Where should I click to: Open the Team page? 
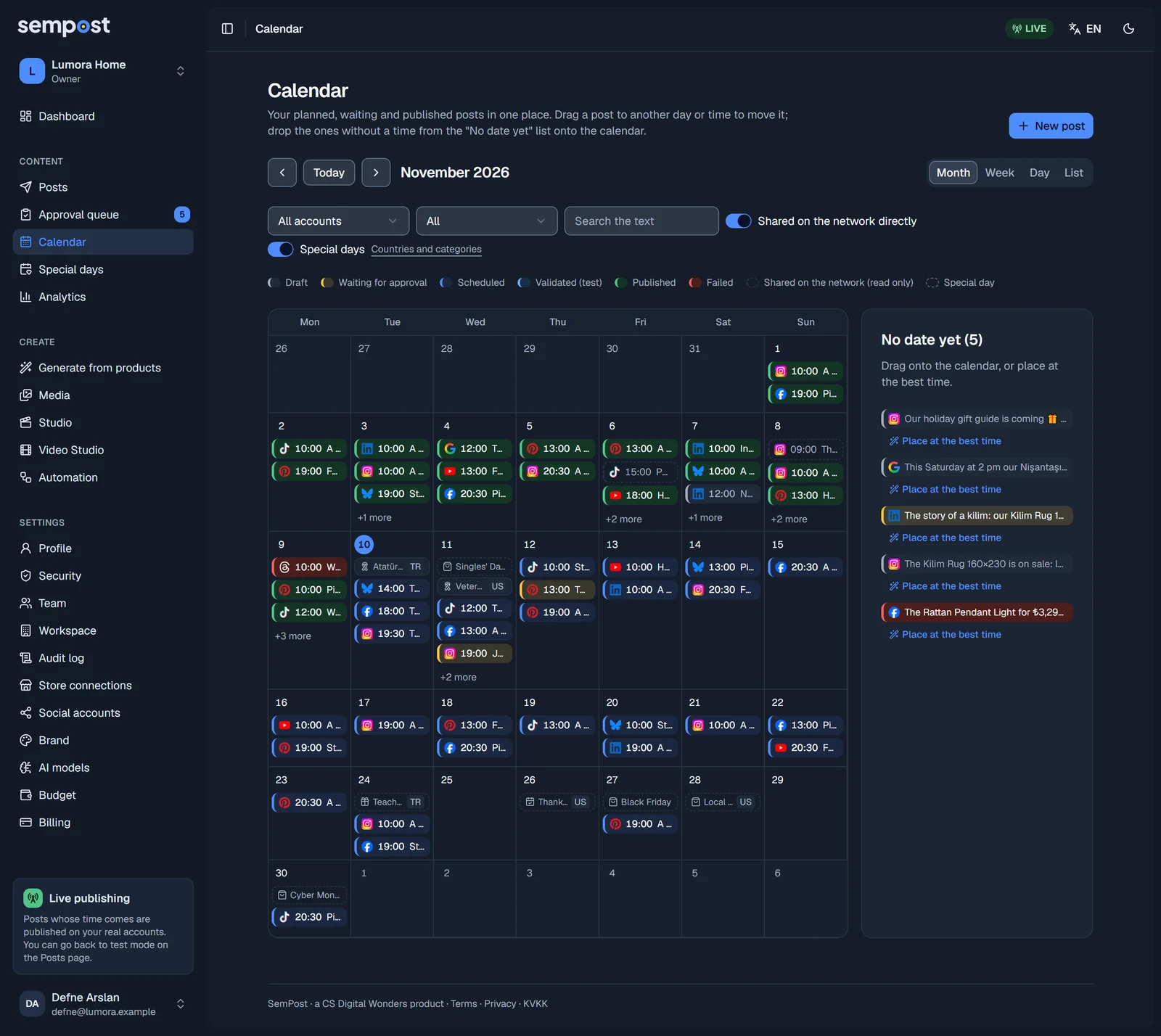(x=103, y=603)
